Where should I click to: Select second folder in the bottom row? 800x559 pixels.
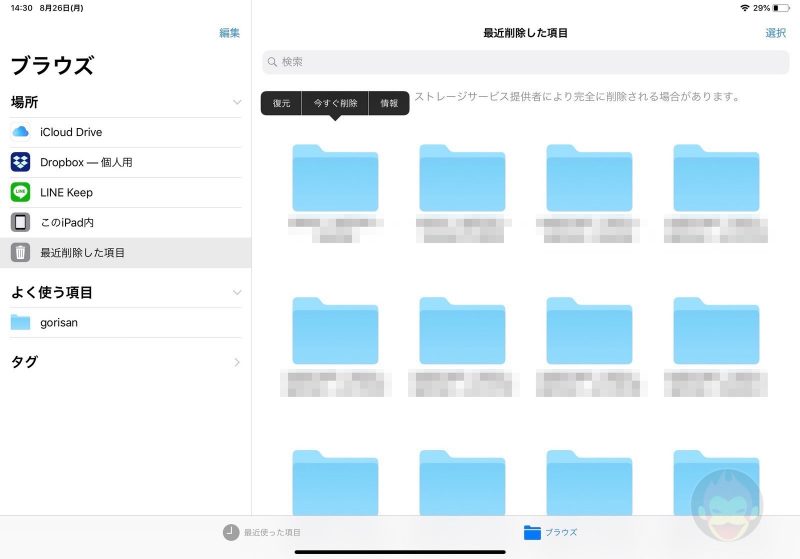coord(462,482)
